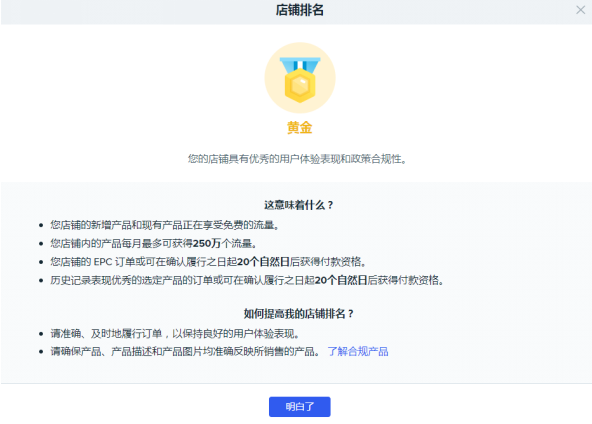Viewport: 592px width, 424px height.
Task: Select the EPC 订单 payment eligibility line
Action: pyautogui.click(x=208, y=262)
